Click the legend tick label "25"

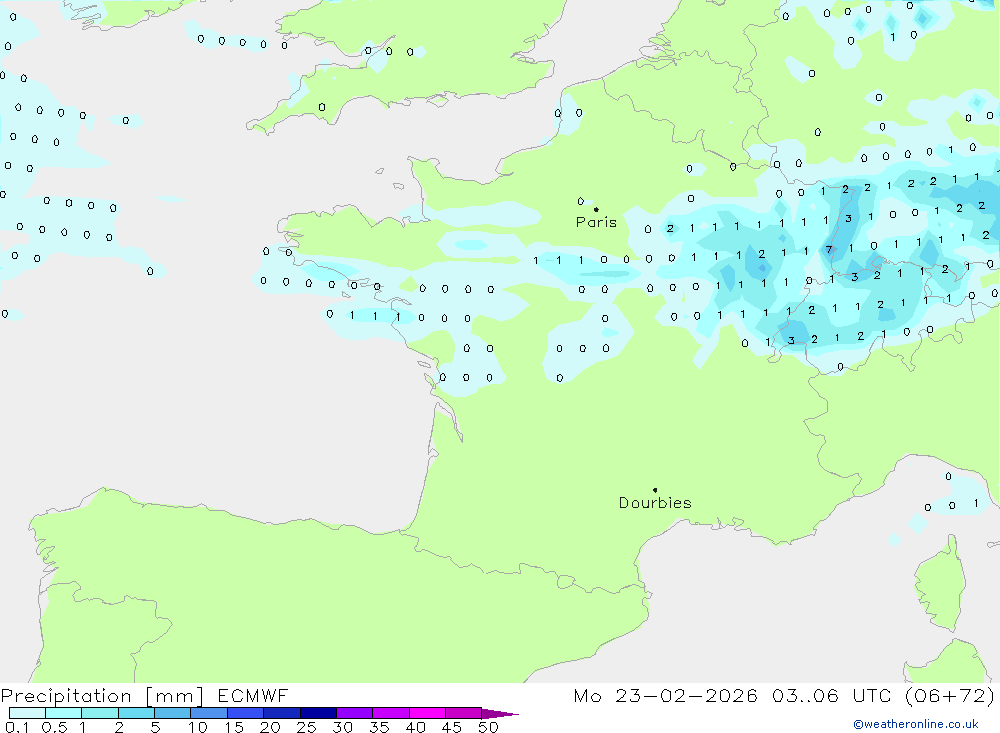click(306, 727)
